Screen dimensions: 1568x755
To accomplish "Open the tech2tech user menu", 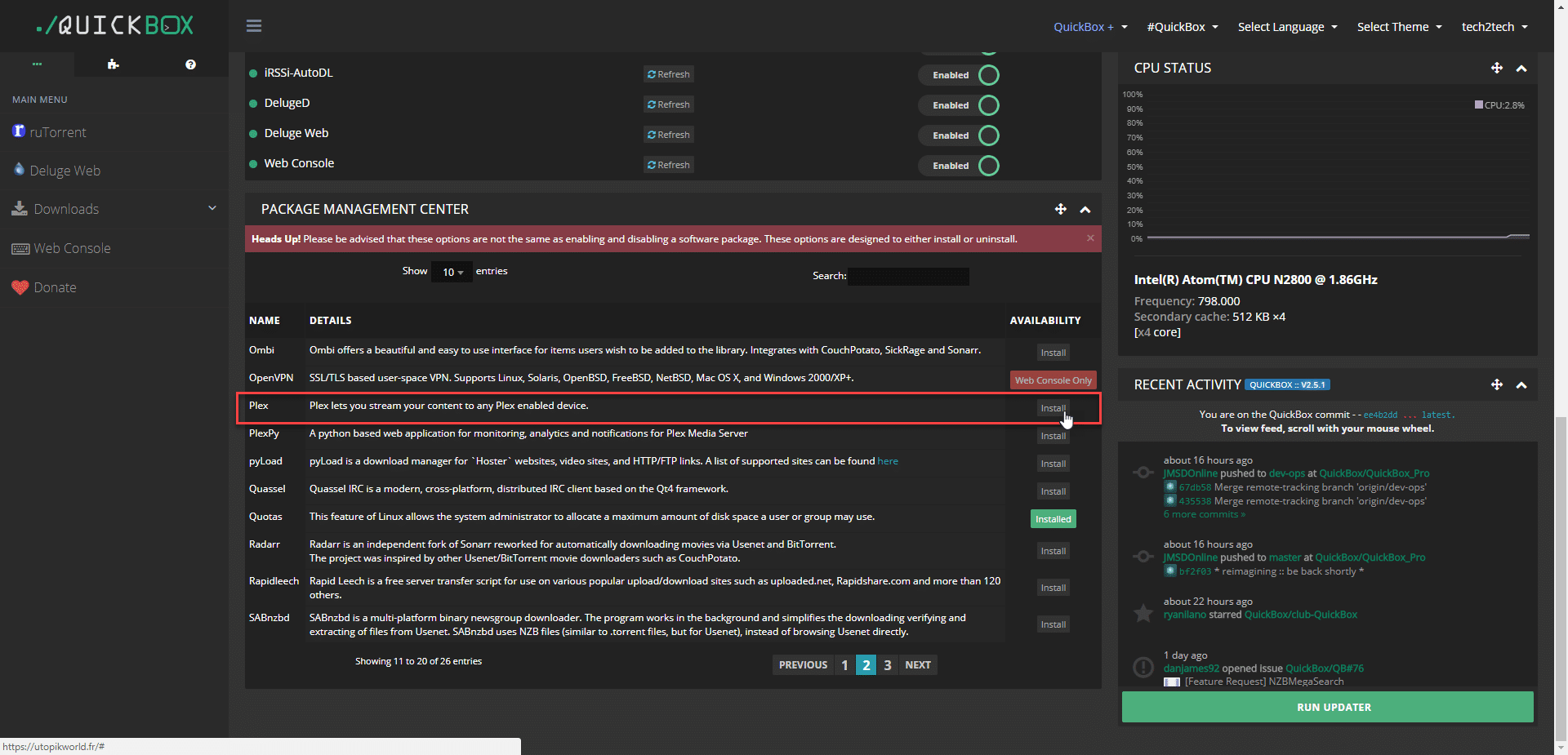I will coord(1494,27).
